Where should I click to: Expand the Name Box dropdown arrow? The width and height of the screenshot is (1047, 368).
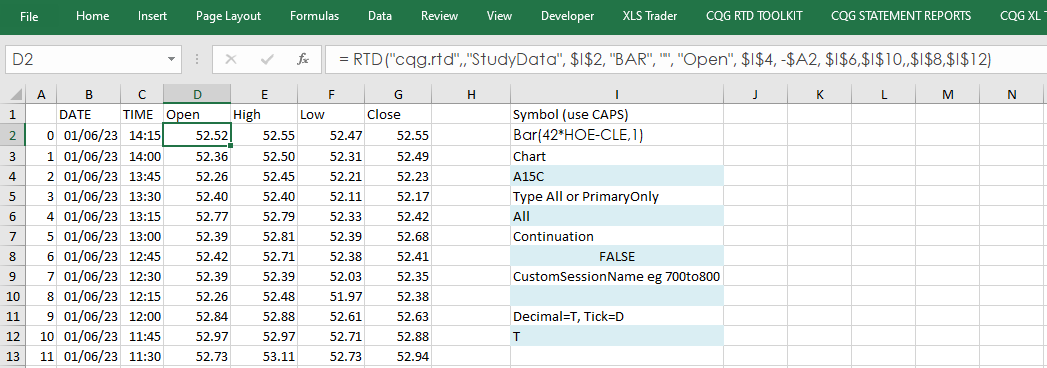(x=172, y=60)
